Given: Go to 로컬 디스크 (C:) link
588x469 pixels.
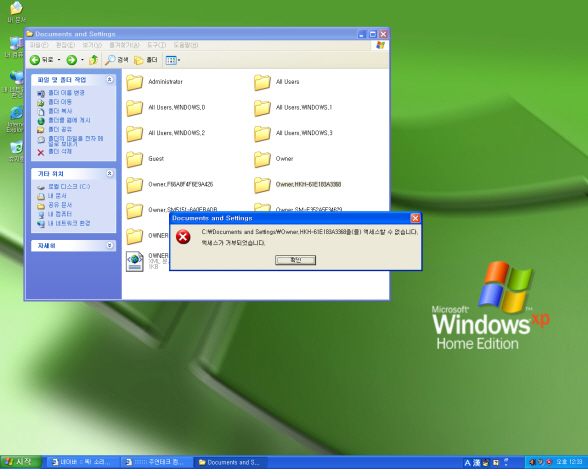Looking at the screenshot, I should click(x=69, y=186).
